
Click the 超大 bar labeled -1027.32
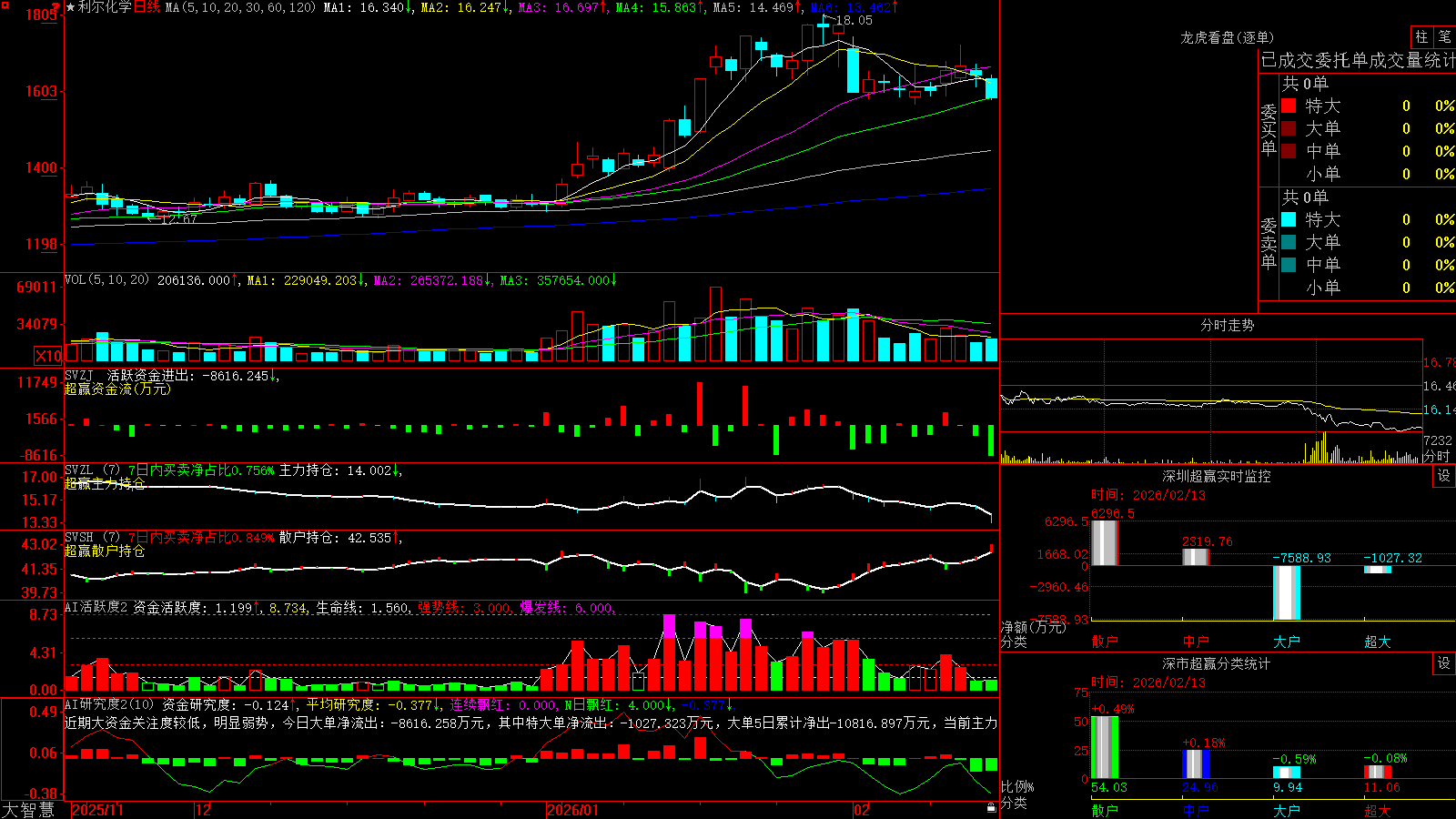(x=1378, y=570)
